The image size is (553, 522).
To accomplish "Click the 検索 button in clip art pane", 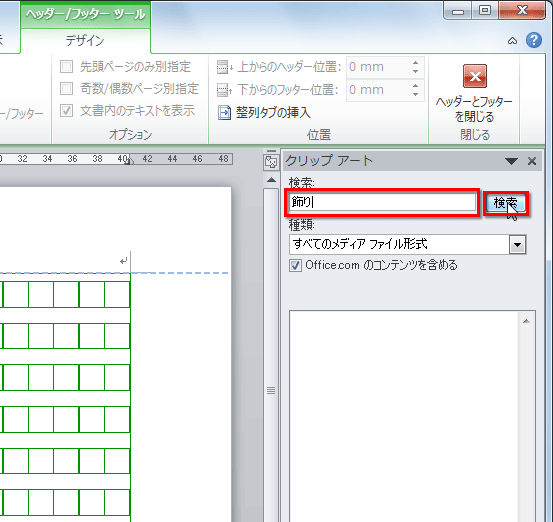I will coord(506,203).
